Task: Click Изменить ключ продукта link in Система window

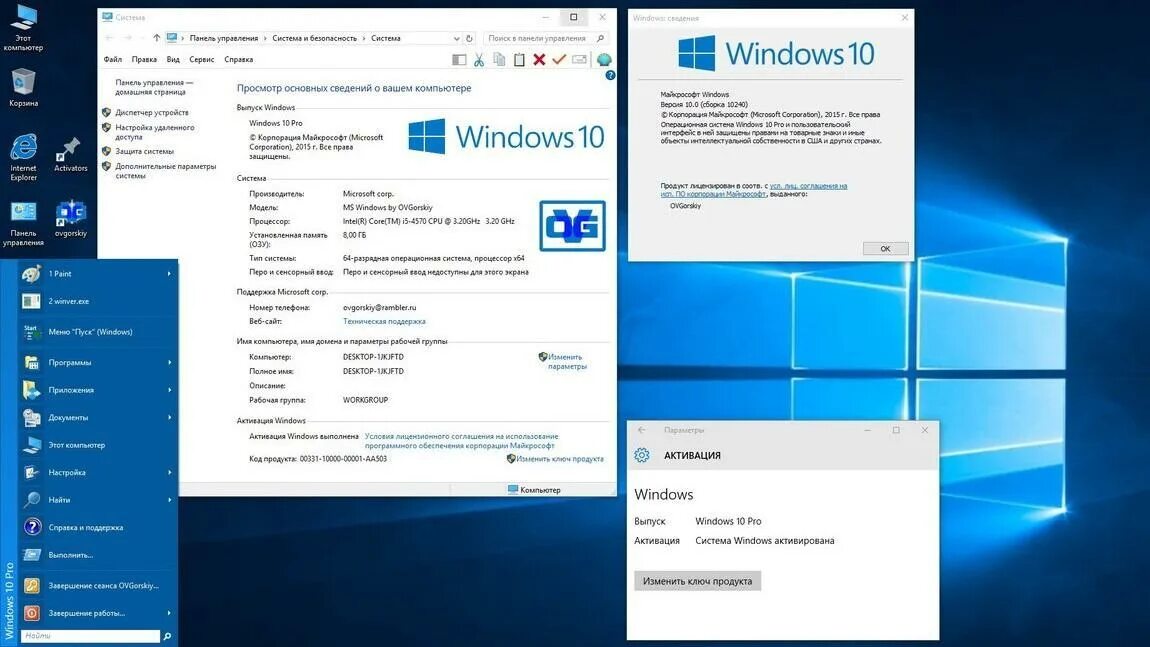Action: tap(560, 459)
